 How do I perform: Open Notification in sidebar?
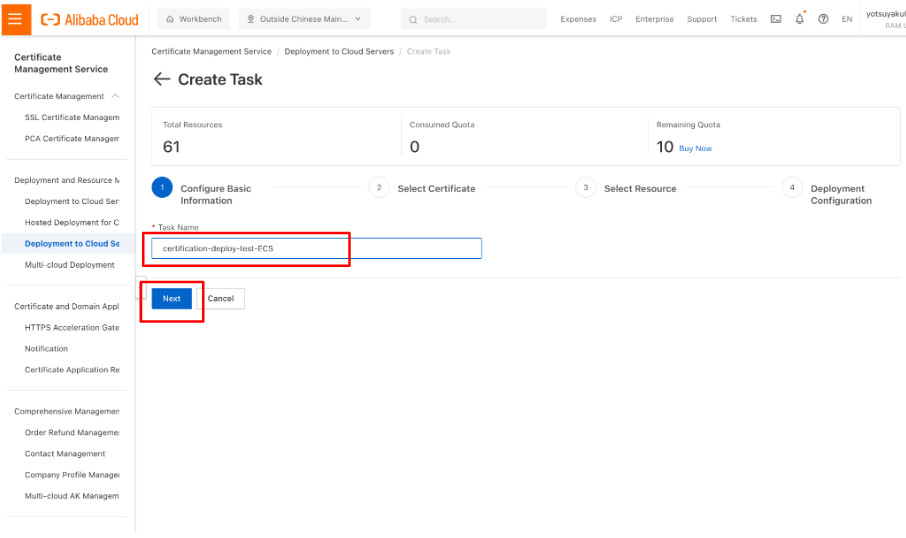46,348
